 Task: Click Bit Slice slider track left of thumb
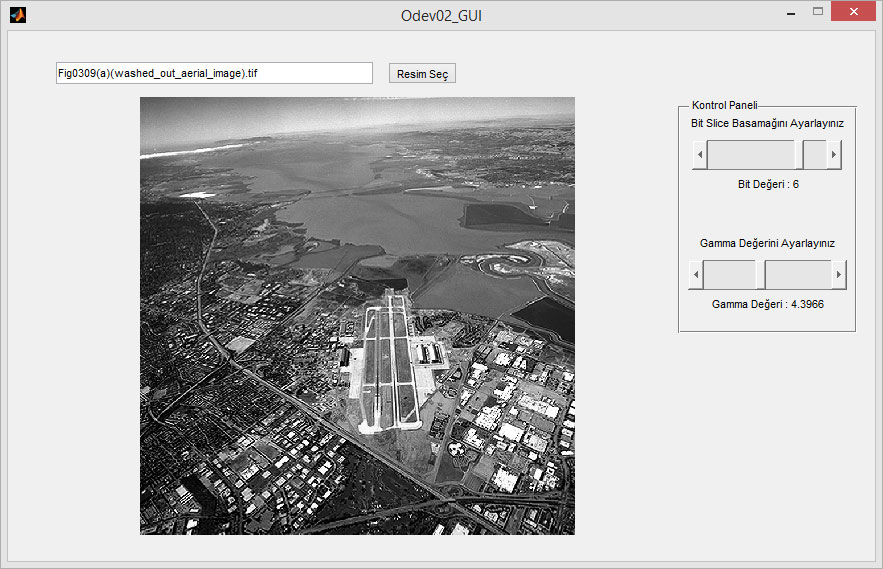pos(750,155)
